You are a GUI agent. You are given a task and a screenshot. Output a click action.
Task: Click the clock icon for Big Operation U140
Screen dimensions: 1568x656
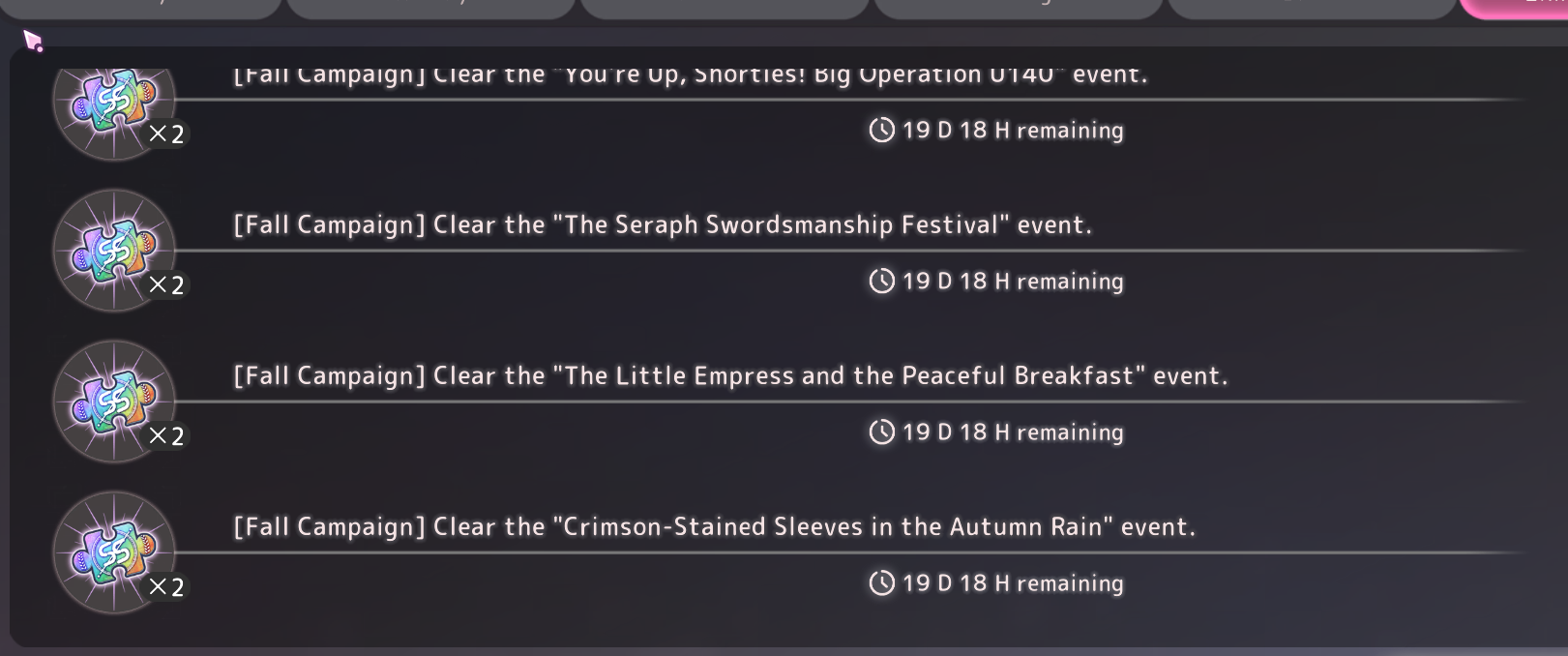point(881,130)
